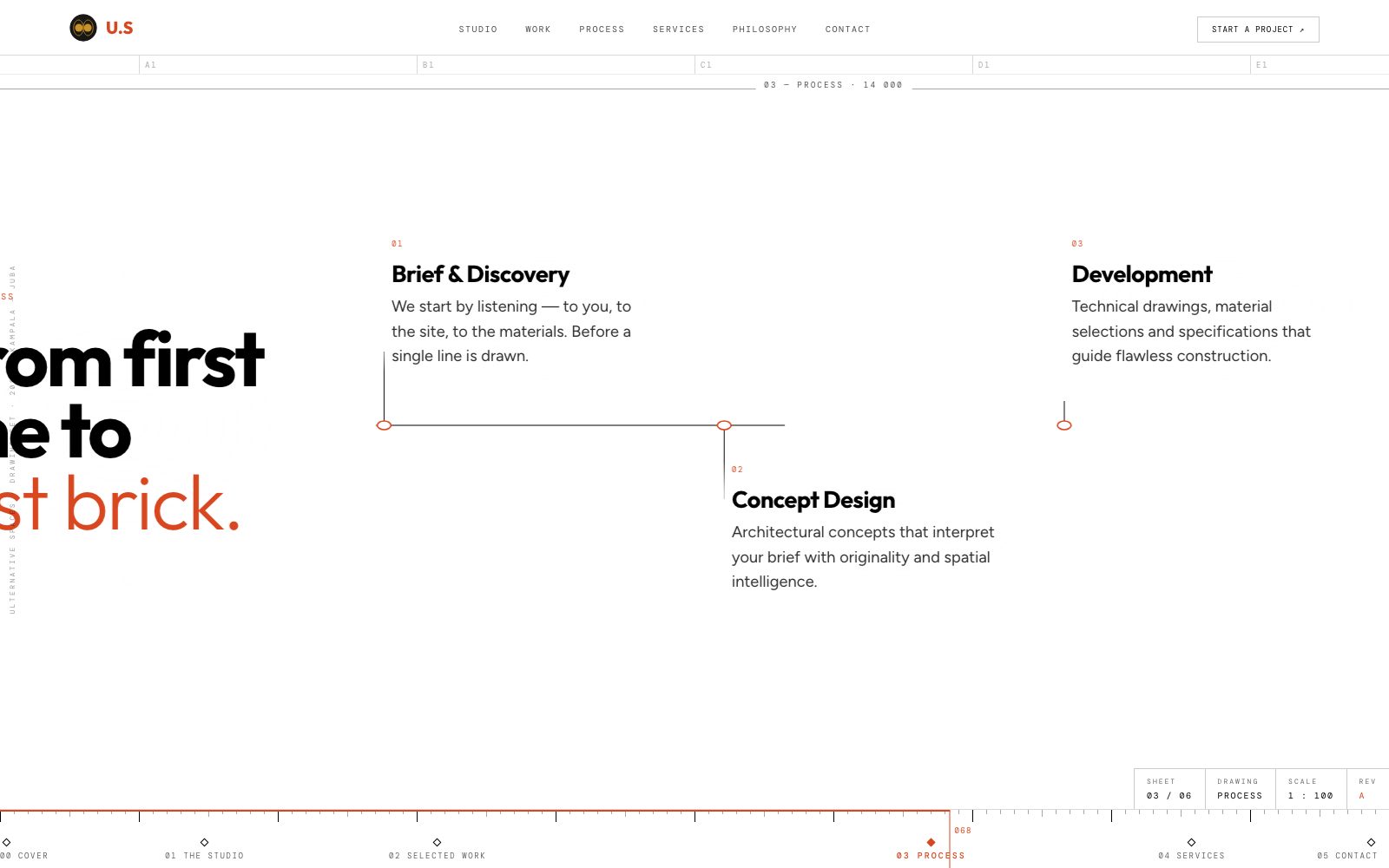The width and height of the screenshot is (1389, 868).
Task: Open Contact from the top menu
Action: click(x=848, y=30)
